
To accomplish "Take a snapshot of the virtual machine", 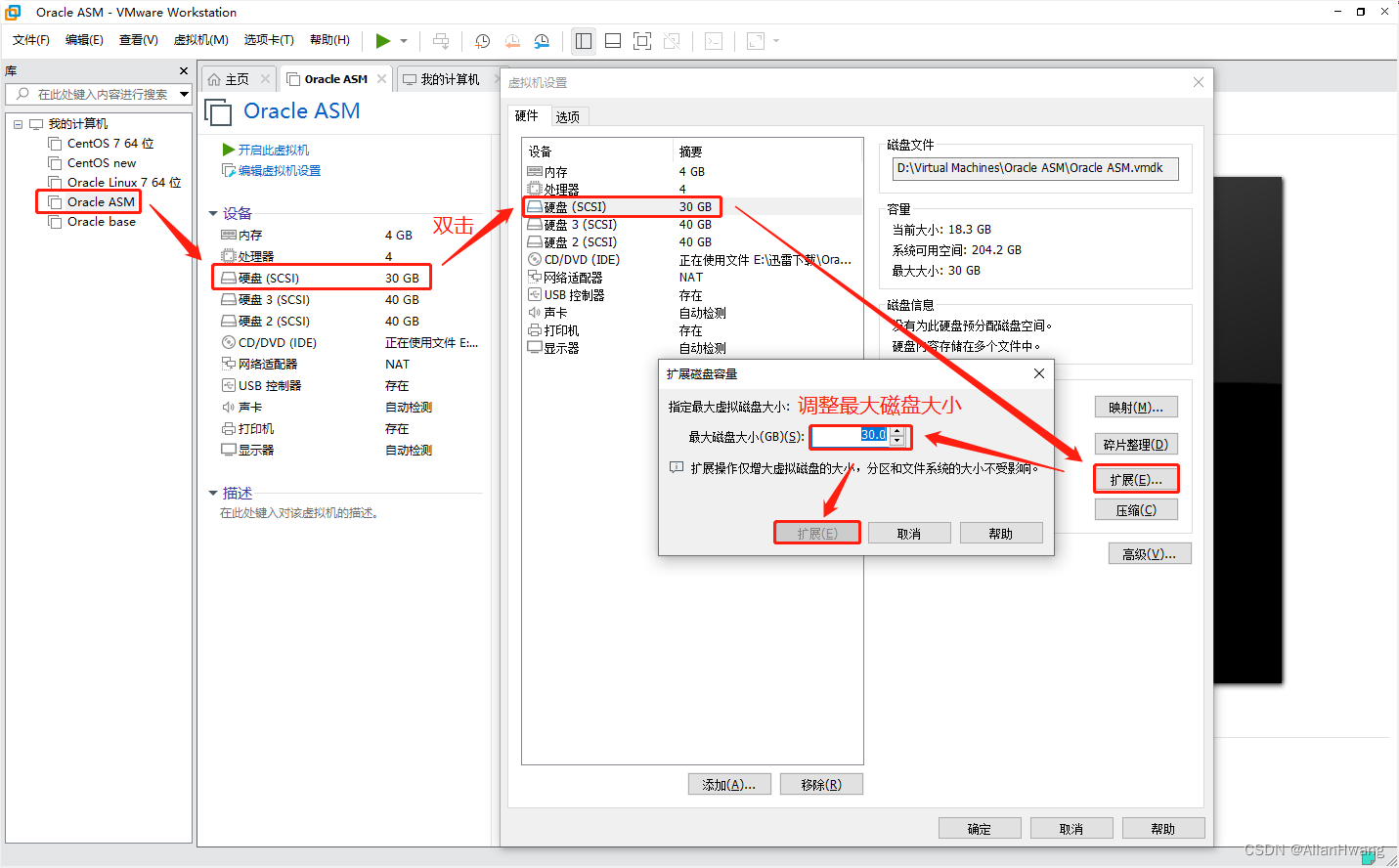I will click(x=482, y=41).
